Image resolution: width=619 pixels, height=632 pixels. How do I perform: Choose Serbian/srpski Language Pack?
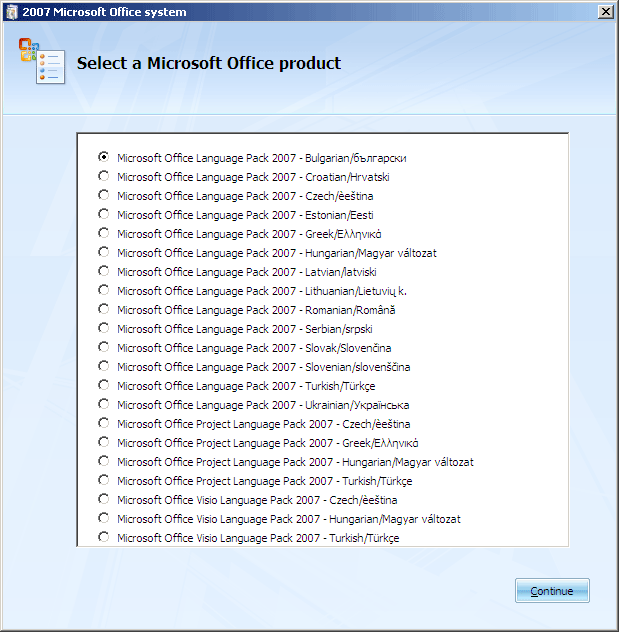point(104,328)
